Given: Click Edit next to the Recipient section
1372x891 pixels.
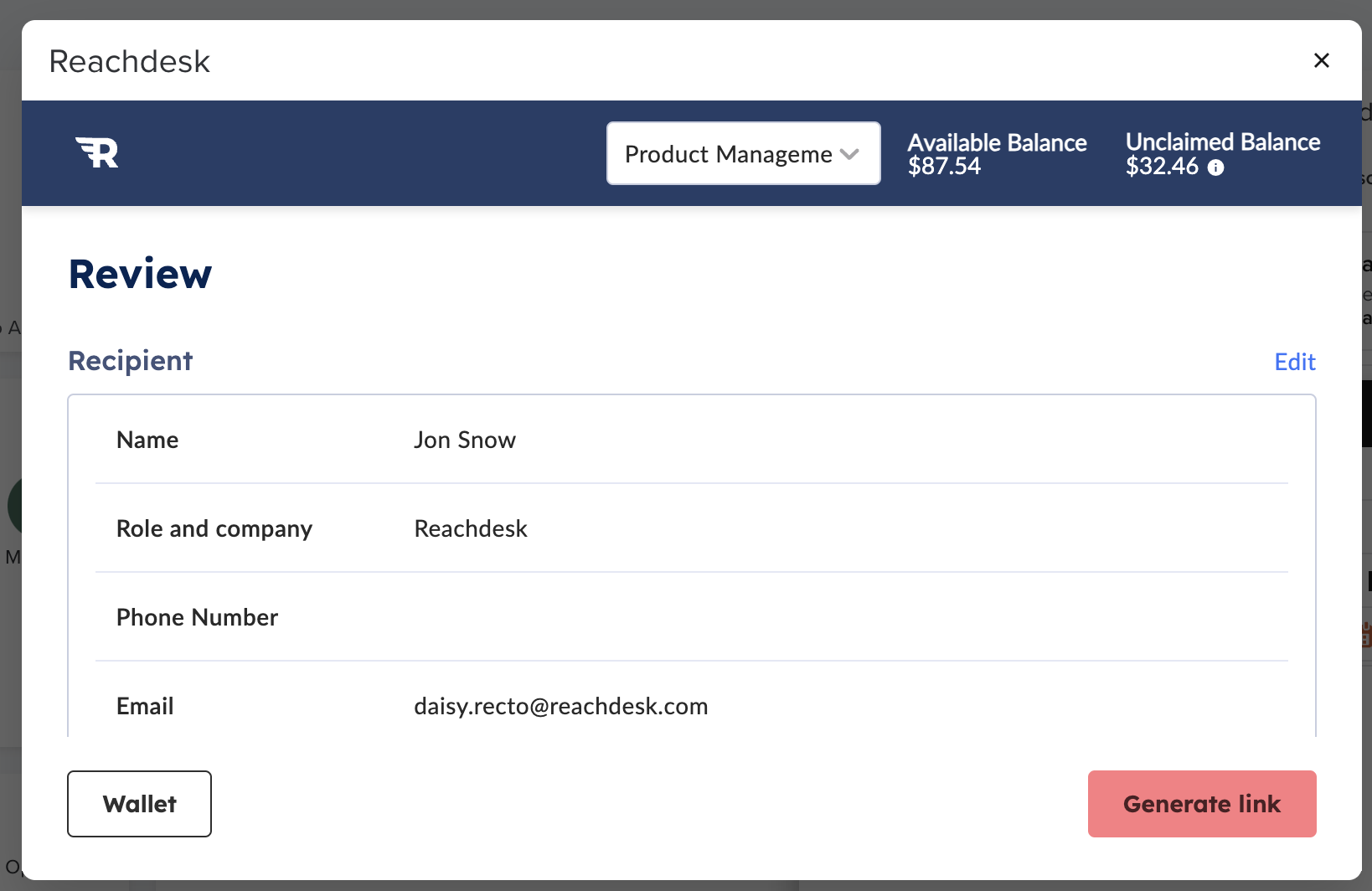Looking at the screenshot, I should point(1294,362).
